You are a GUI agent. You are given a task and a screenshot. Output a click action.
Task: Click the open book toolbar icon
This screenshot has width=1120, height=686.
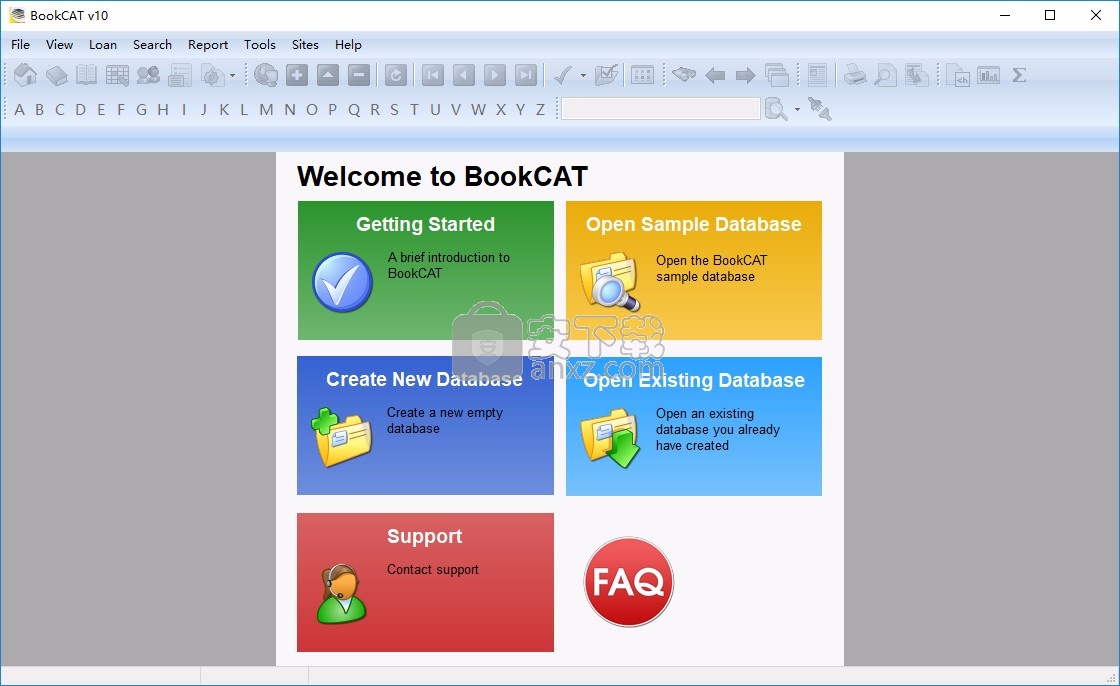coord(86,75)
